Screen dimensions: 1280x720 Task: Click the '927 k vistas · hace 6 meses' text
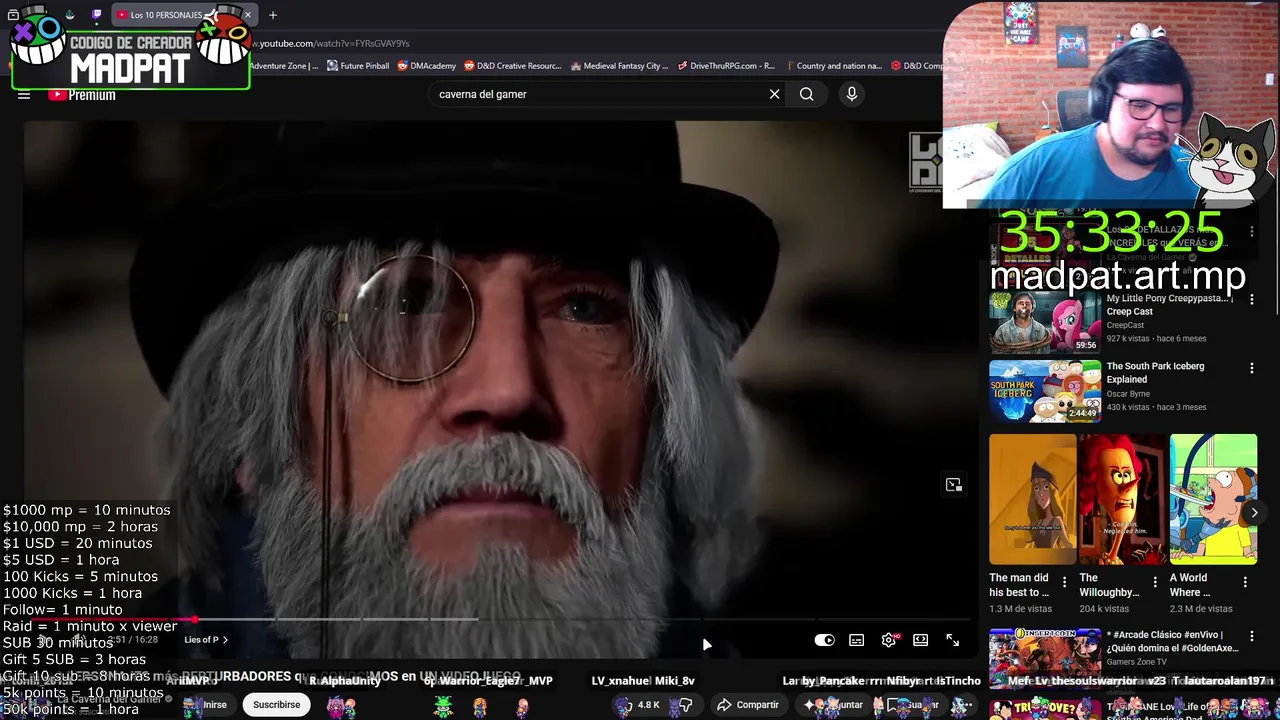1156,338
